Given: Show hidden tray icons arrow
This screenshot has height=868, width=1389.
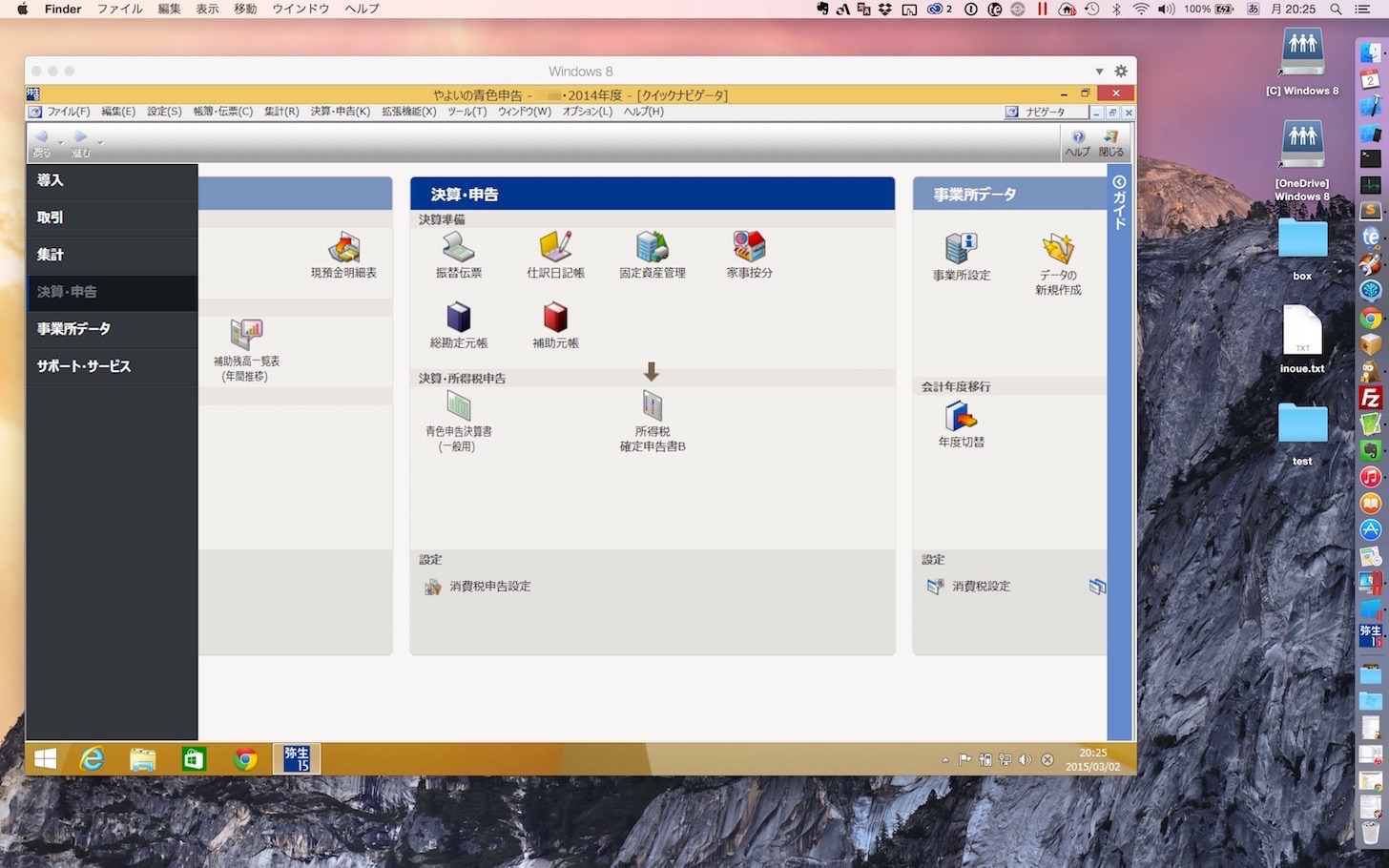Looking at the screenshot, I should pyautogui.click(x=945, y=760).
